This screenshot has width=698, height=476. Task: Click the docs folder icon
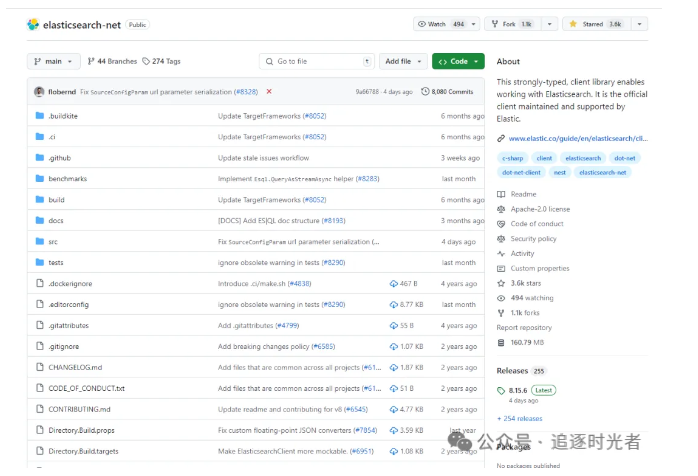point(40,220)
